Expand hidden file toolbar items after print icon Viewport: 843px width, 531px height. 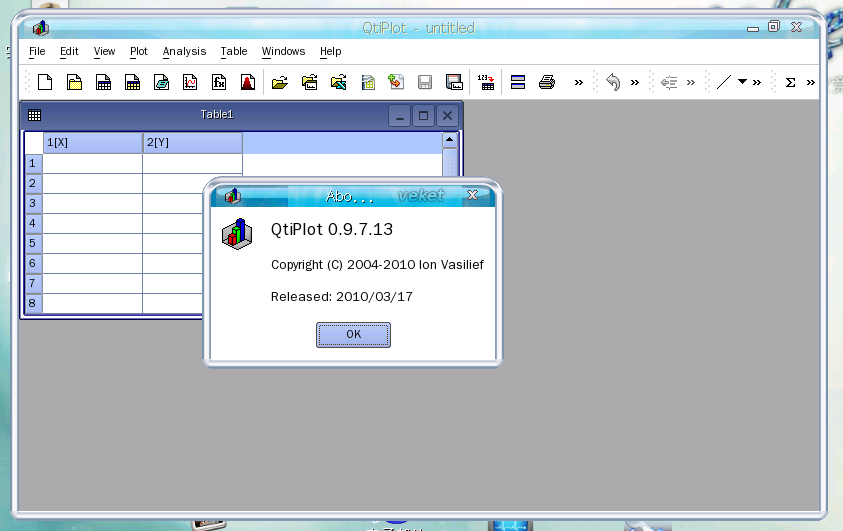coord(578,82)
